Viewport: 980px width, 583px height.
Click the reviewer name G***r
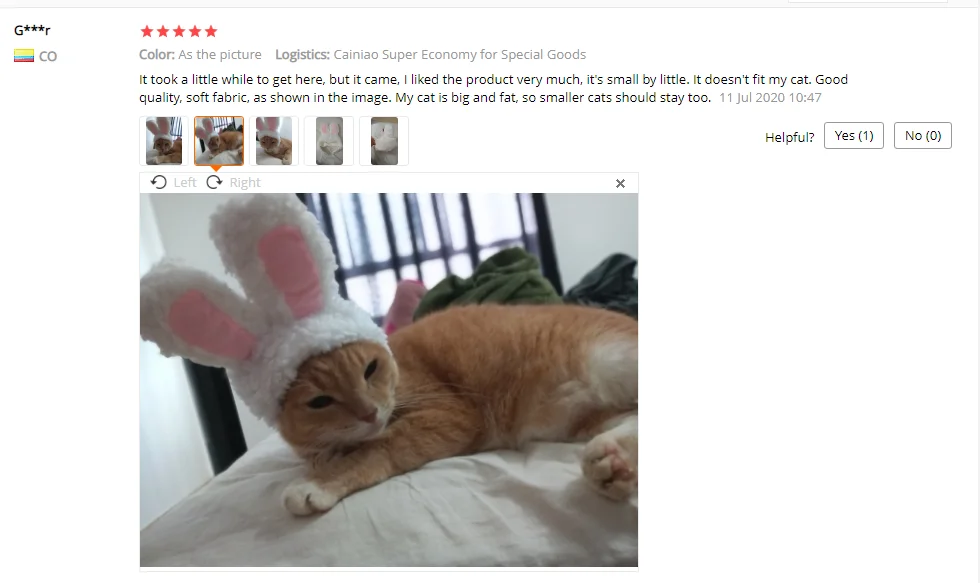point(32,30)
